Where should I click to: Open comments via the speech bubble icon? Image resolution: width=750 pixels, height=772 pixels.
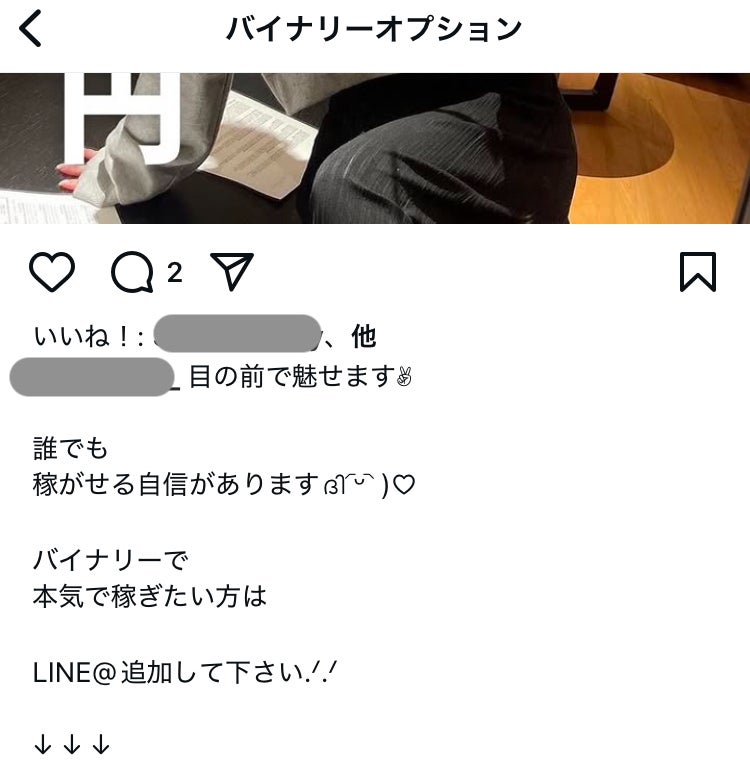tap(132, 272)
